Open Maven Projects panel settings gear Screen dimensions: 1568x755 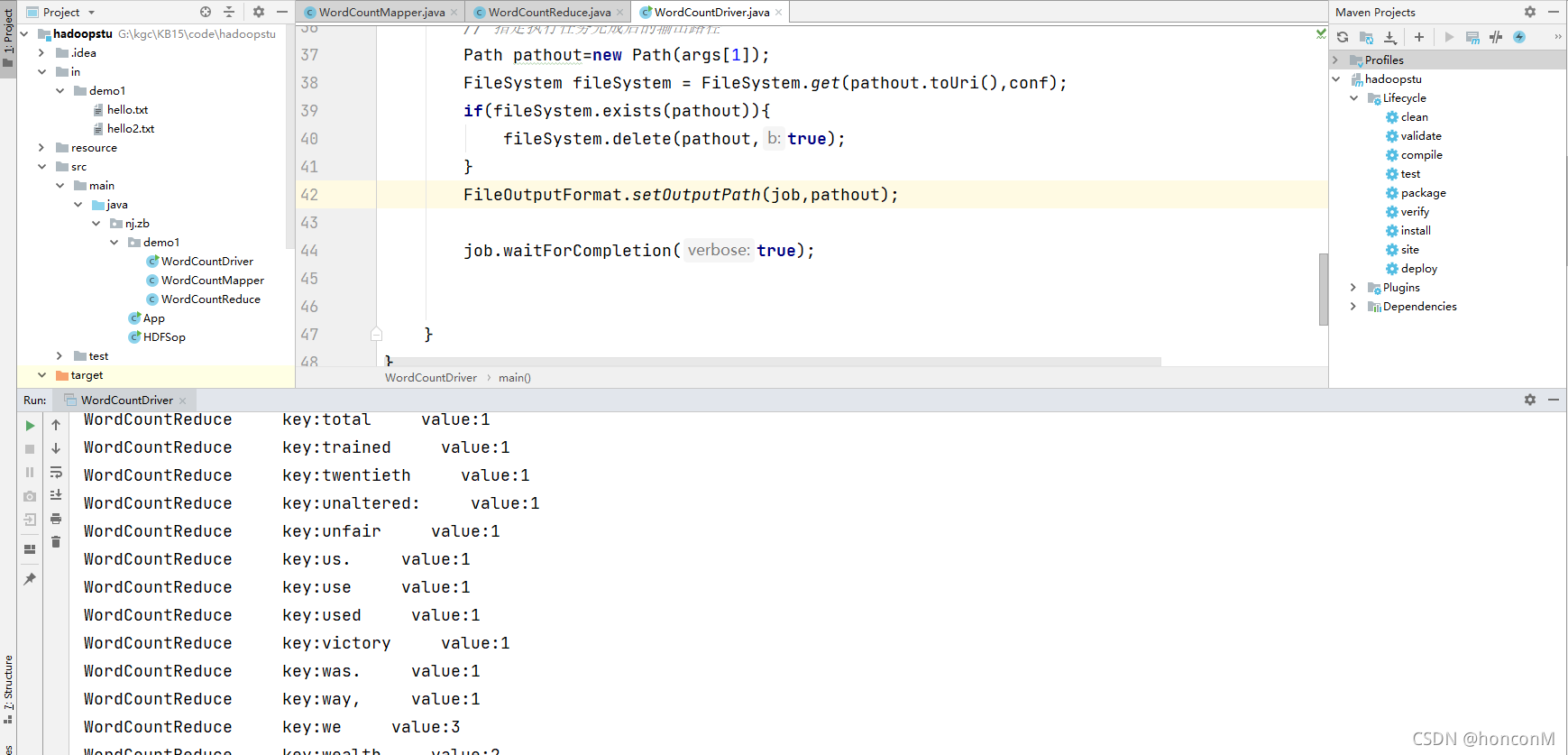pos(1530,12)
